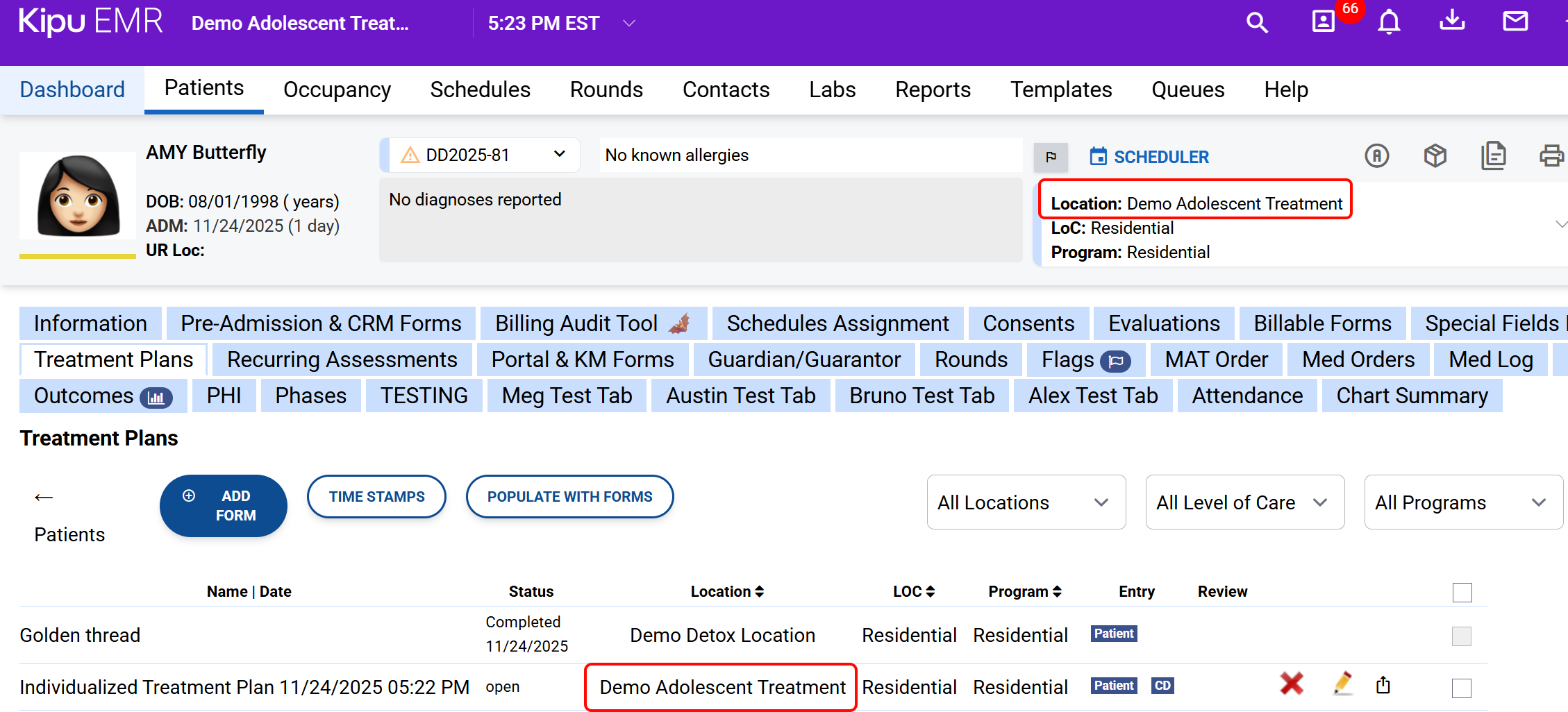Switch to the Occupancy menu tab
The height and width of the screenshot is (712, 1568).
pos(337,90)
